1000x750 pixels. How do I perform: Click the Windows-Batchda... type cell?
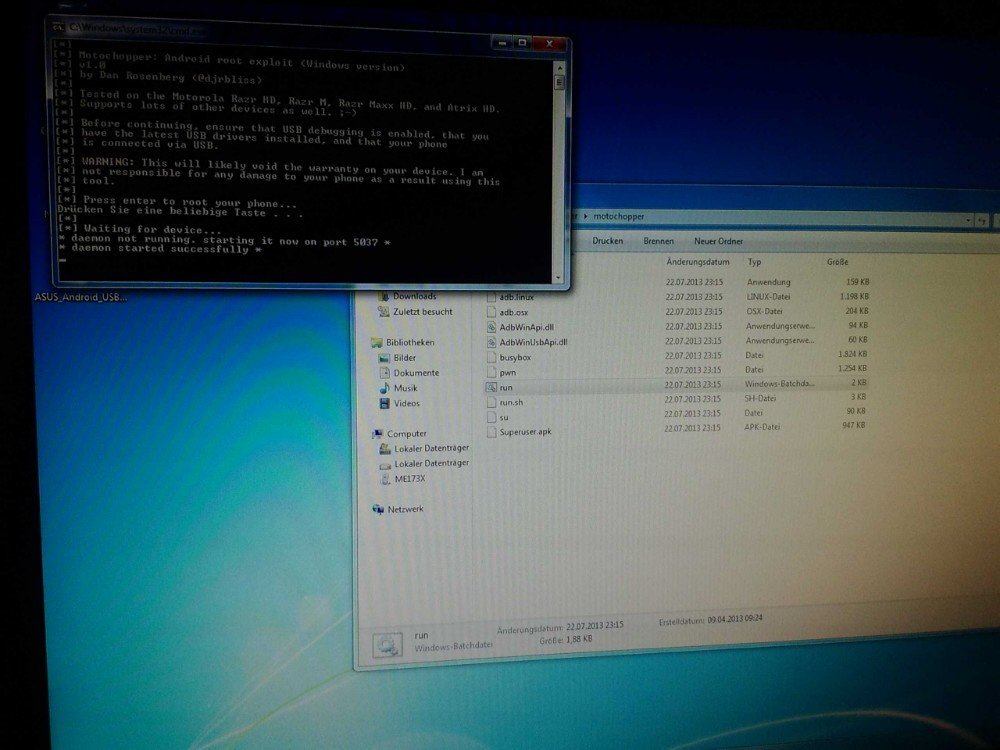(779, 384)
